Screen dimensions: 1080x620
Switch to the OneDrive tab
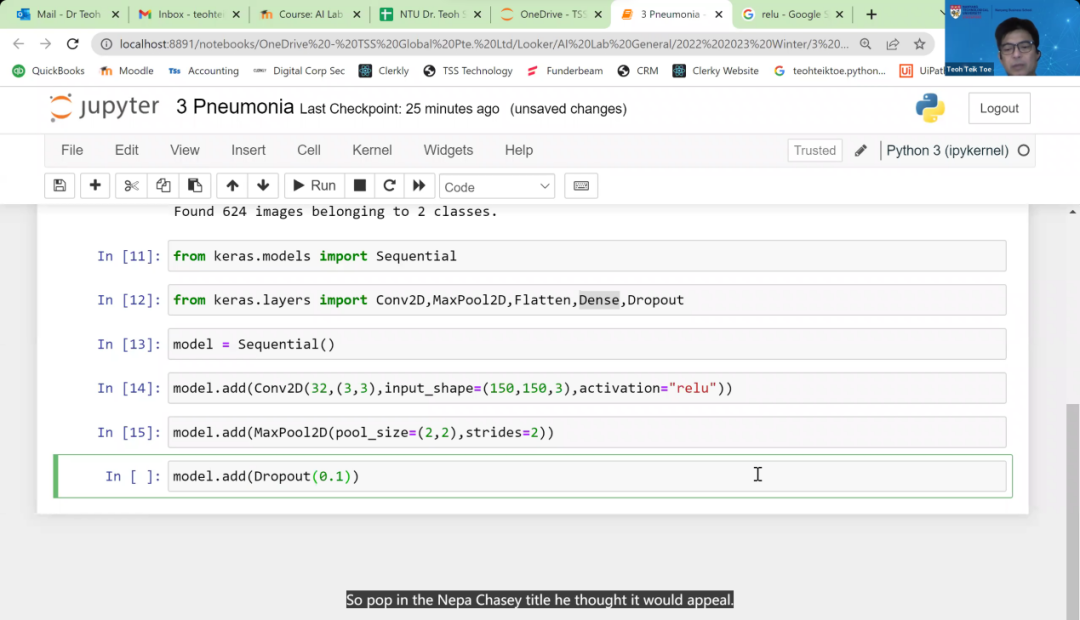(551, 14)
